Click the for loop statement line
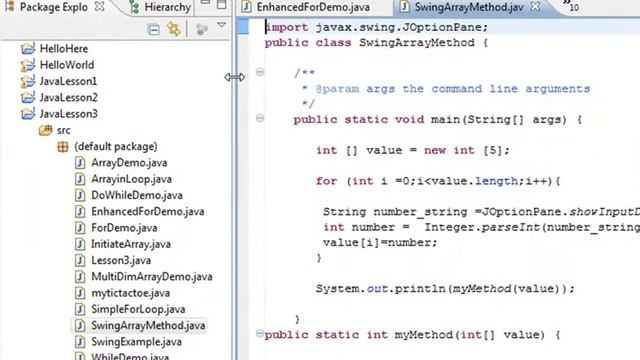This screenshot has height=360, width=640. coord(438,181)
